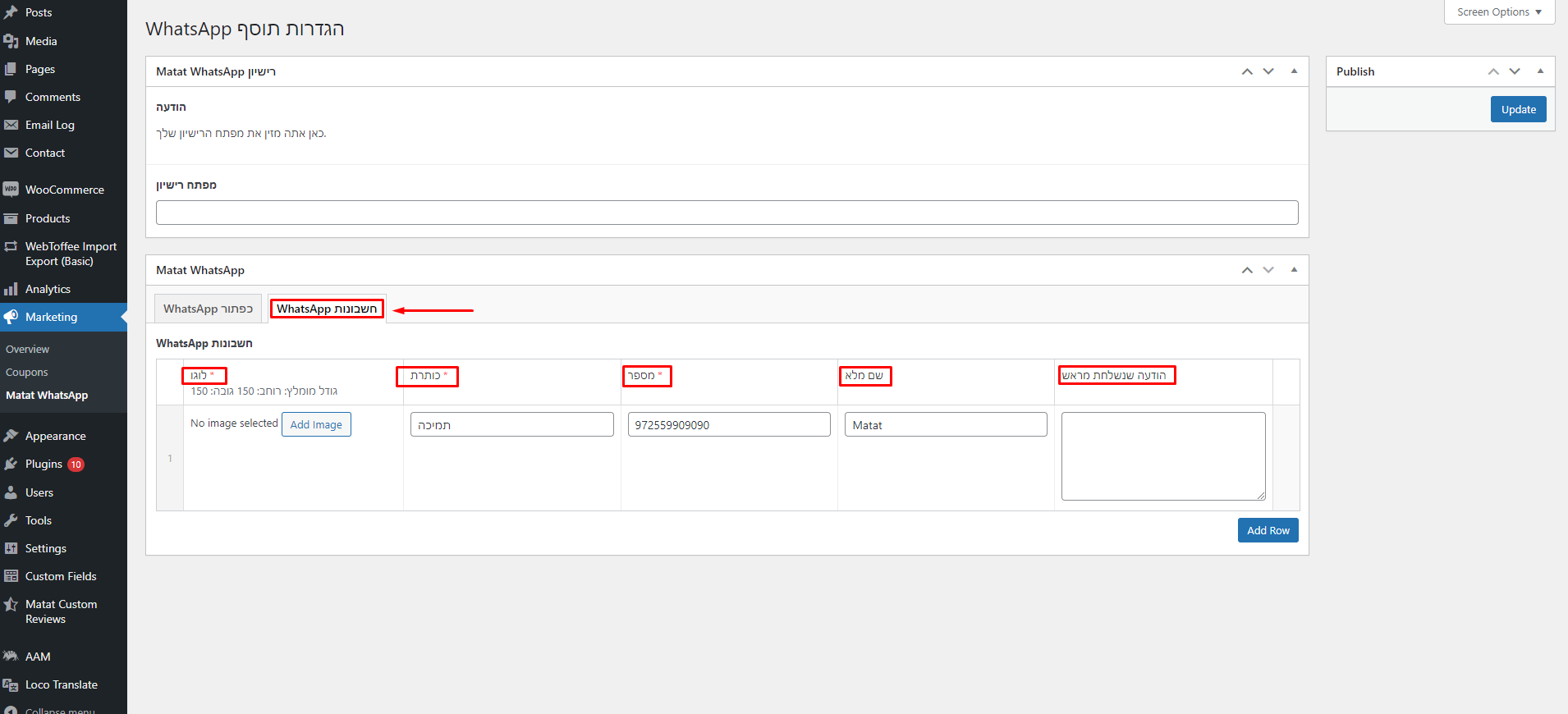Screen dimensions: 1568x714
Task: Click the WebToffee Import Export icon
Action: pos(11,246)
